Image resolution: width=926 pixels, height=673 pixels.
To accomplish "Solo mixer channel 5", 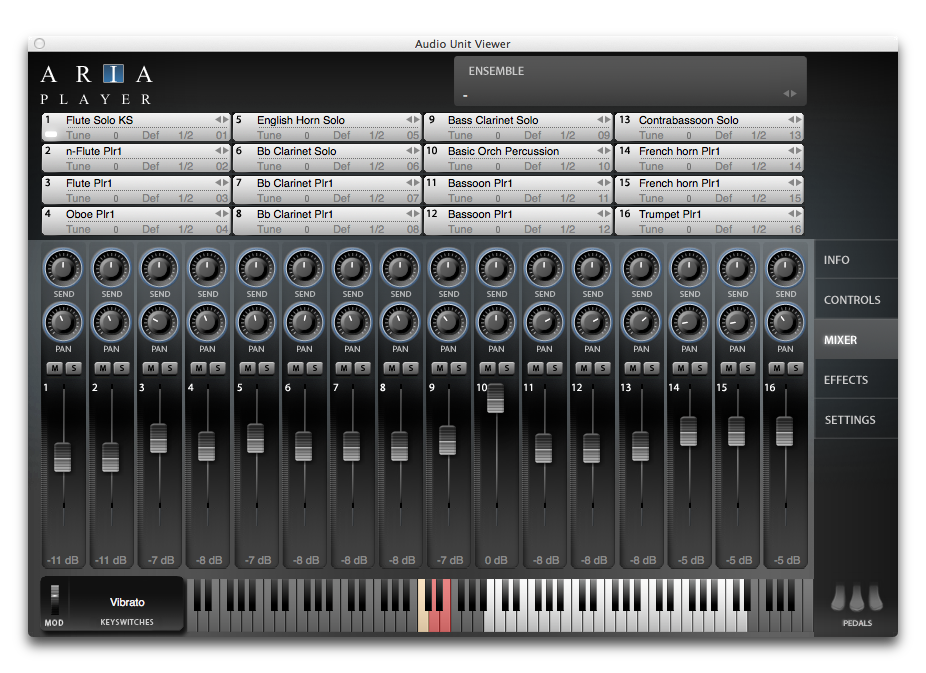I will [266, 368].
